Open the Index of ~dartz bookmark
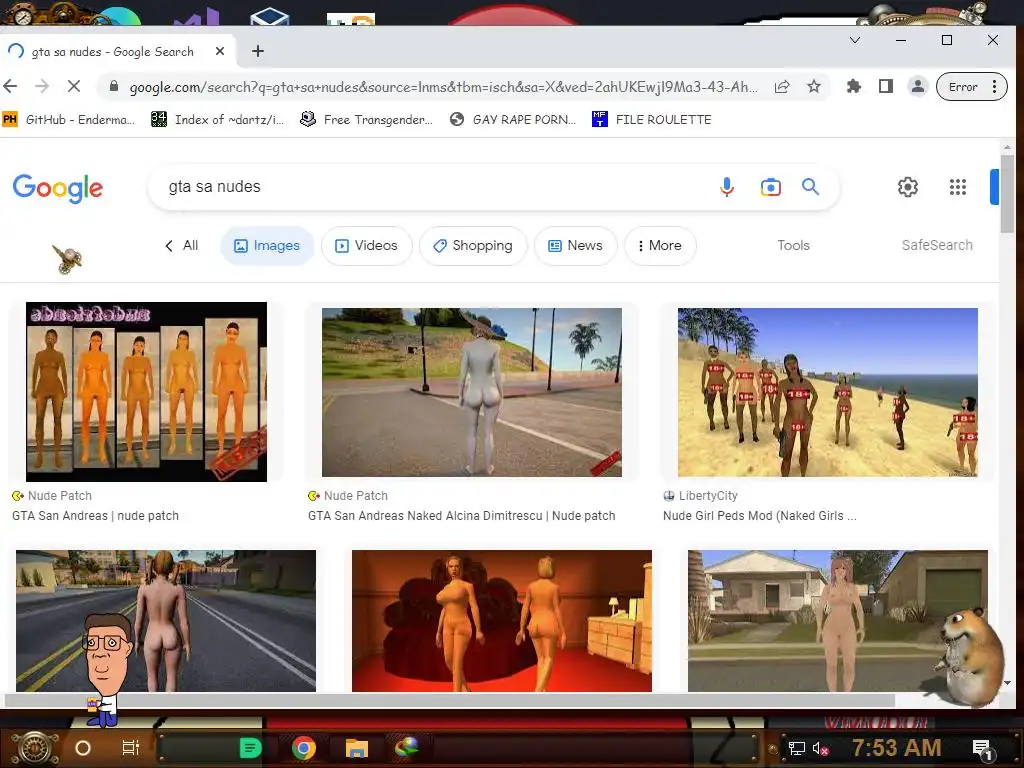 click(x=217, y=120)
